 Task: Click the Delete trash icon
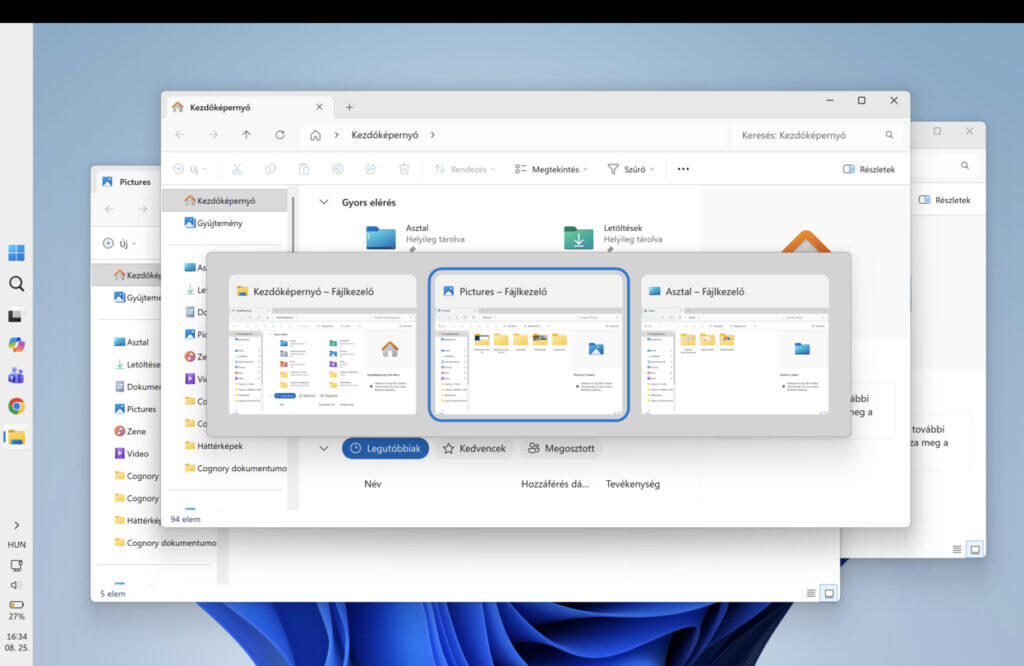tap(404, 169)
